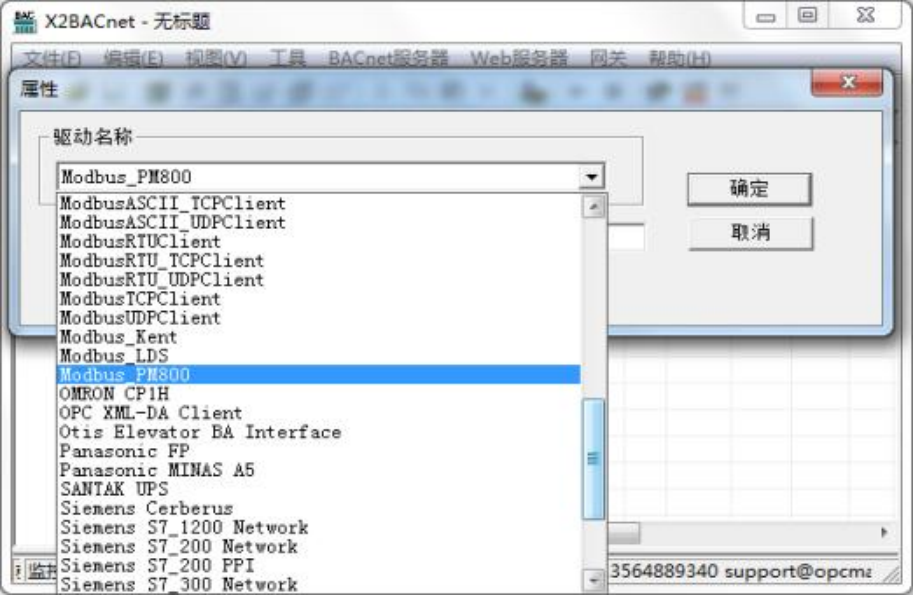Viewport: 913px width, 596px height.
Task: Select highlighted Modbus_PM800 list entry
Action: point(319,375)
